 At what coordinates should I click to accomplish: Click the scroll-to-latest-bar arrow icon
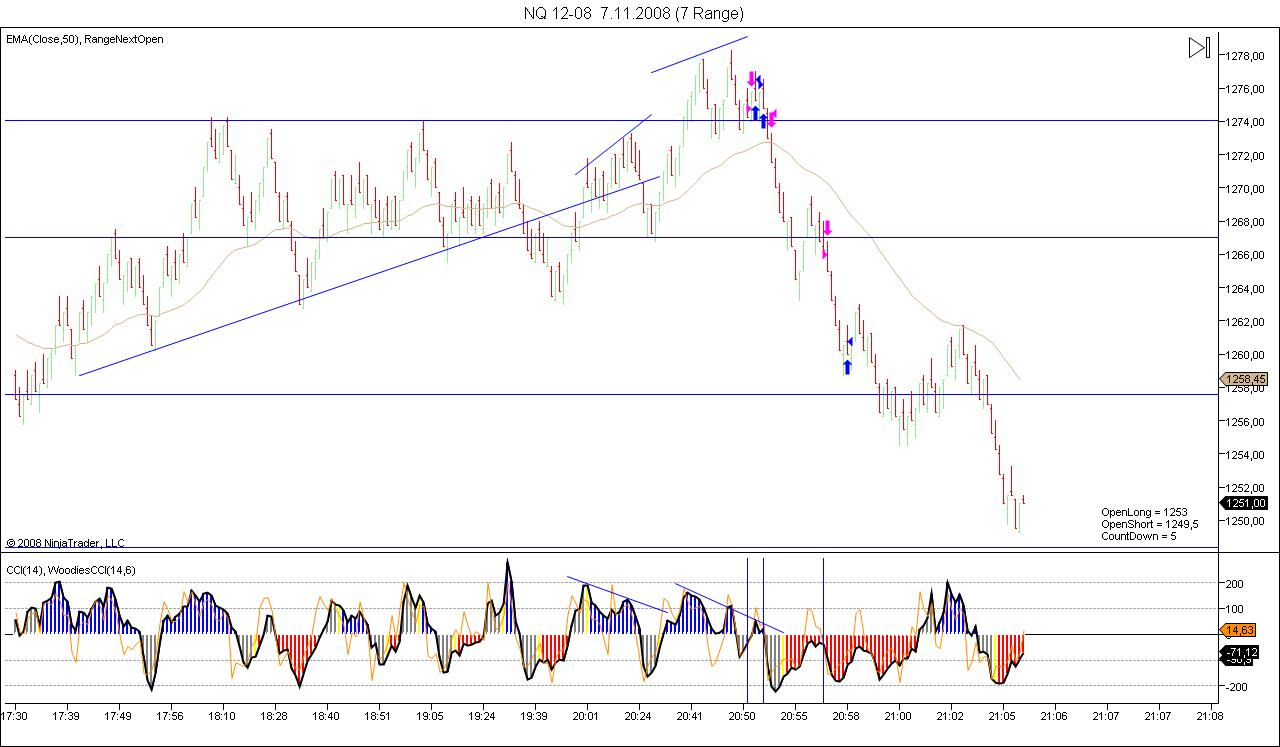1199,47
